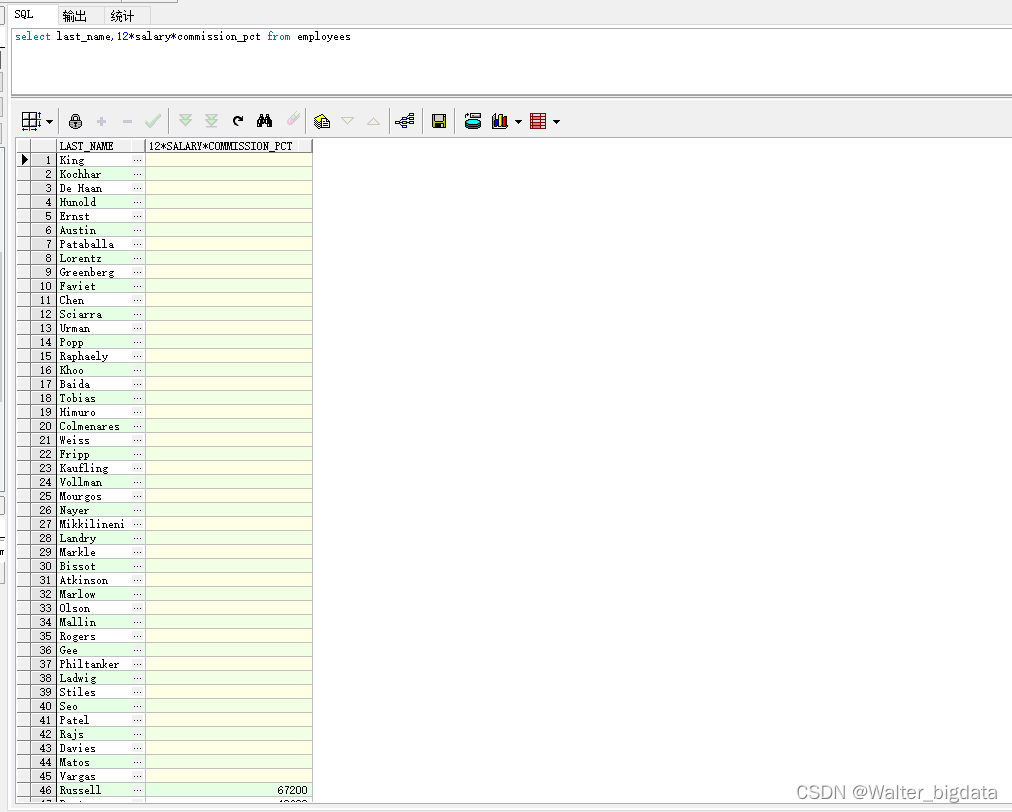Click the red table report icon
The image size is (1012, 812).
click(x=538, y=121)
